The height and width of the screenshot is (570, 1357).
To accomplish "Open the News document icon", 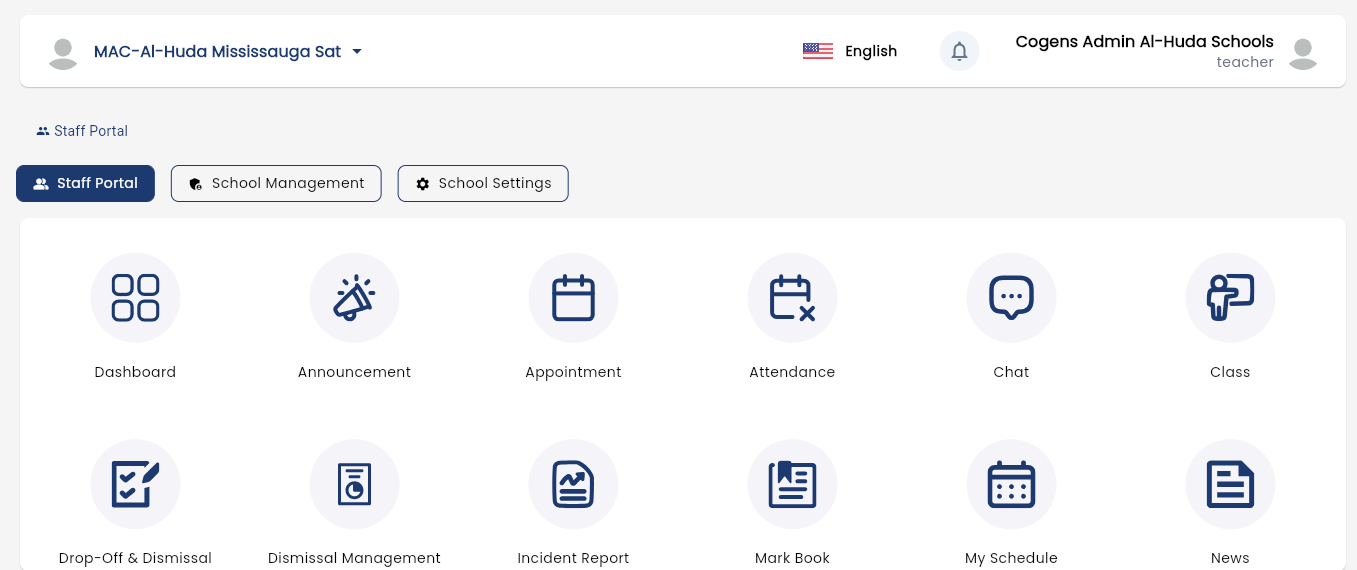I will [1230, 485].
